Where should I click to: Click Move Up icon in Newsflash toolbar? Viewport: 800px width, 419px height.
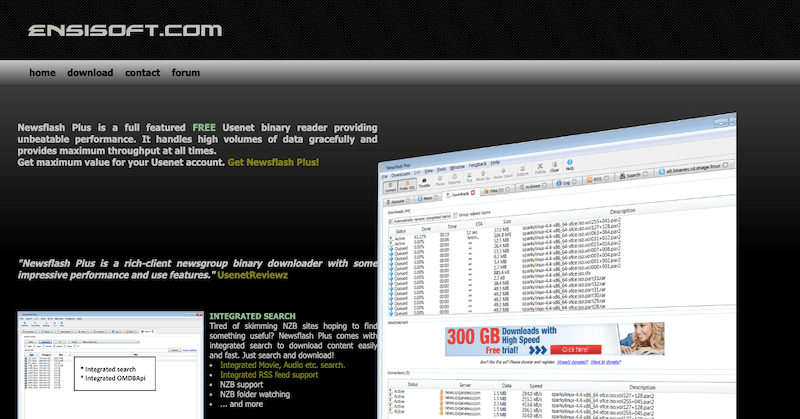[483, 176]
